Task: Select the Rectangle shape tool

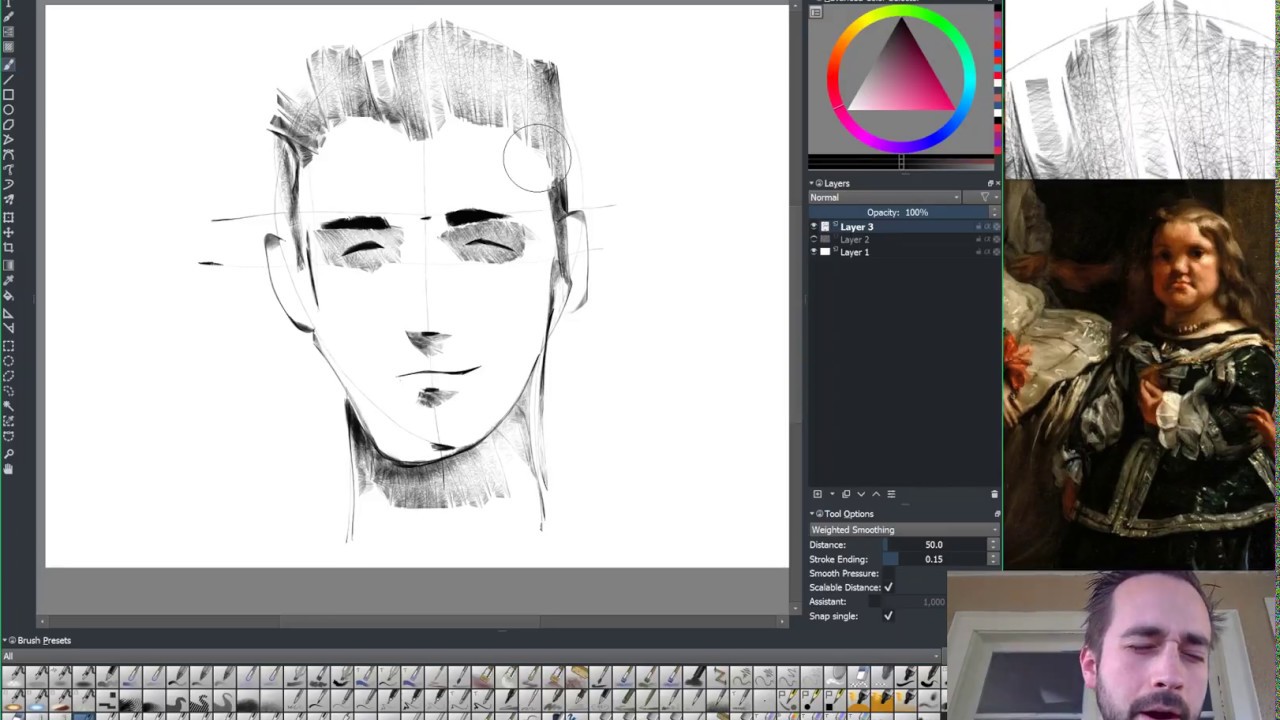Action: click(x=8, y=95)
